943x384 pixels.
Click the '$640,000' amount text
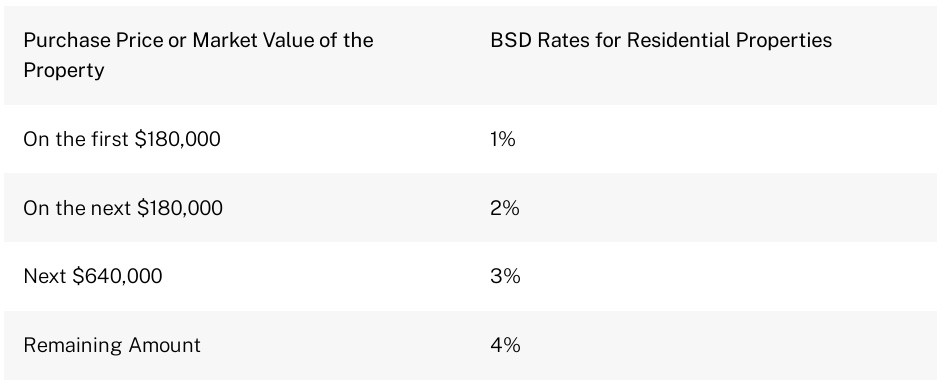(x=117, y=276)
